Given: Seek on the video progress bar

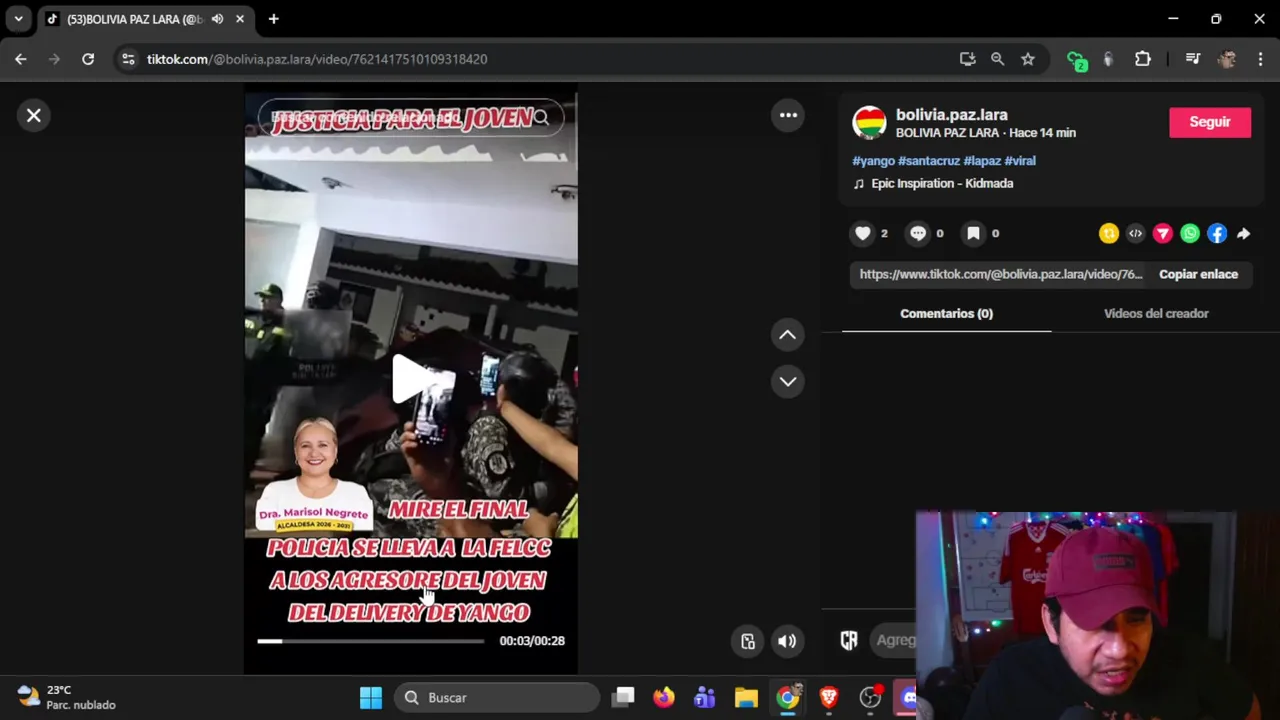Looking at the screenshot, I should click(x=370, y=641).
